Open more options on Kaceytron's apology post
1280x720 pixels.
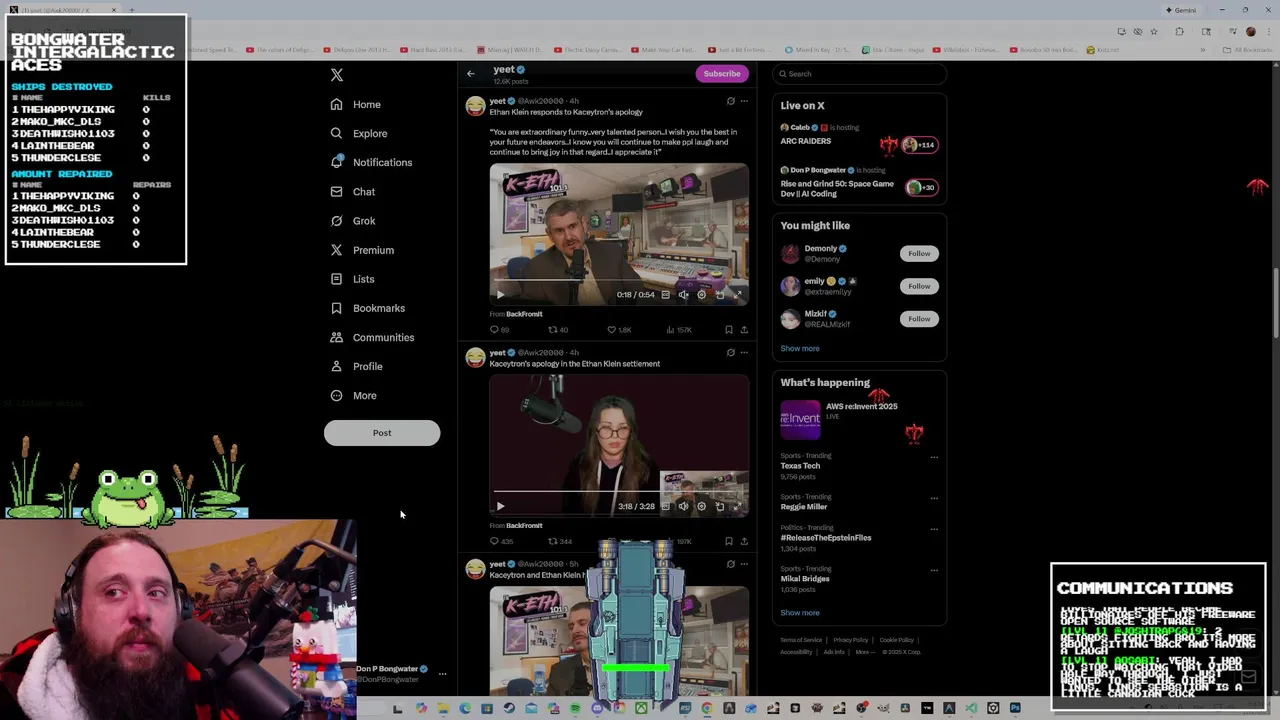tap(744, 352)
